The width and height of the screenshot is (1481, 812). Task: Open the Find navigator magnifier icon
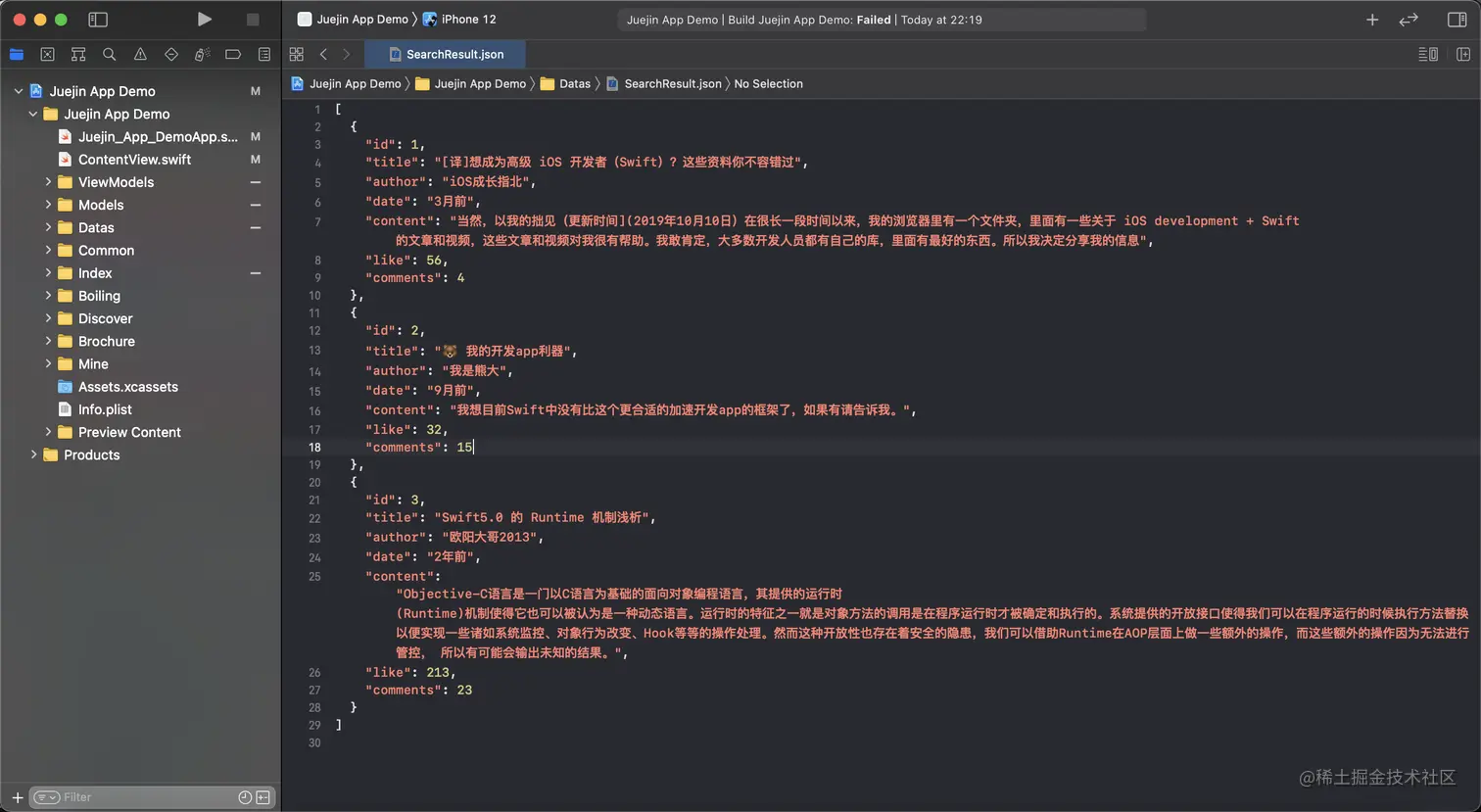(109, 54)
